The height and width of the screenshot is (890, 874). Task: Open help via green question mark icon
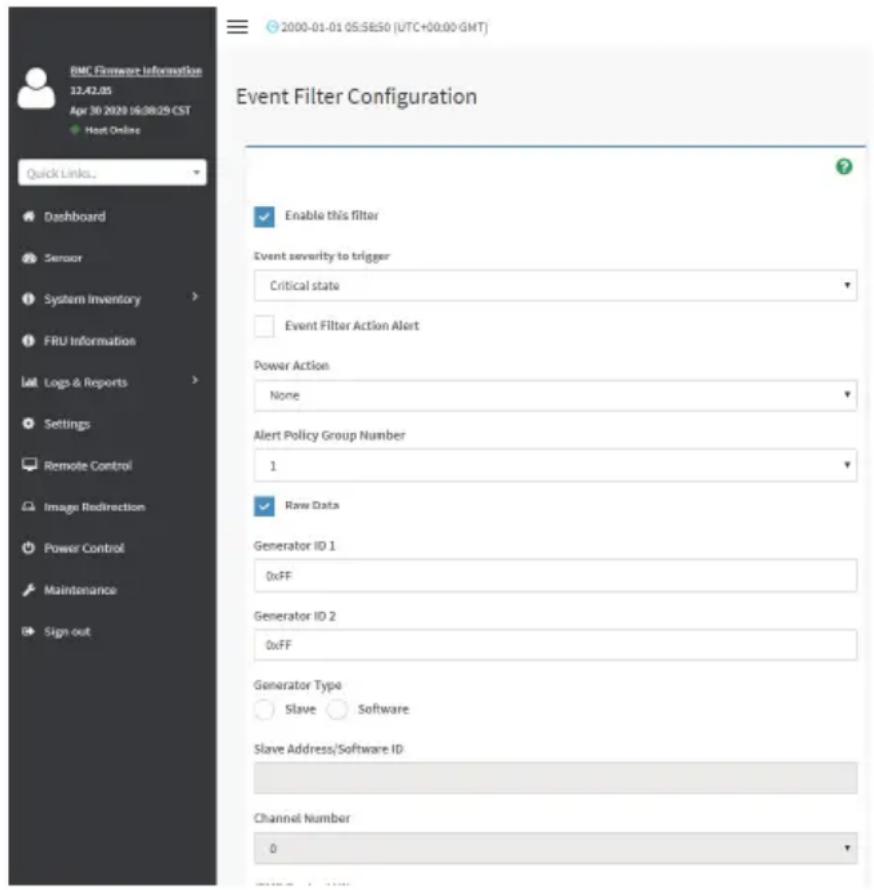pos(844,166)
